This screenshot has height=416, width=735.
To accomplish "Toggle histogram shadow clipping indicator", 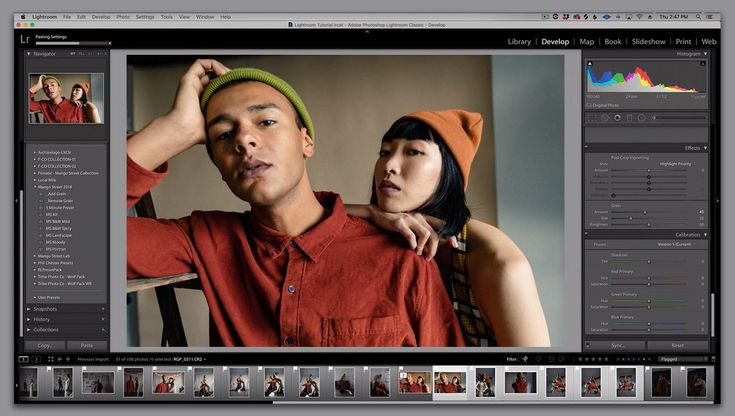I will (590, 63).
